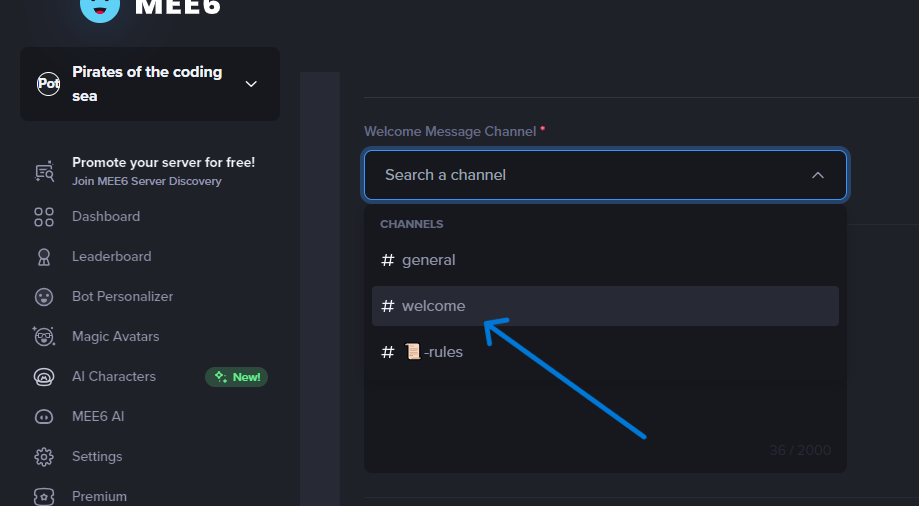Image resolution: width=919 pixels, height=506 pixels.
Task: Click the AI Characters icon
Action: point(44,377)
